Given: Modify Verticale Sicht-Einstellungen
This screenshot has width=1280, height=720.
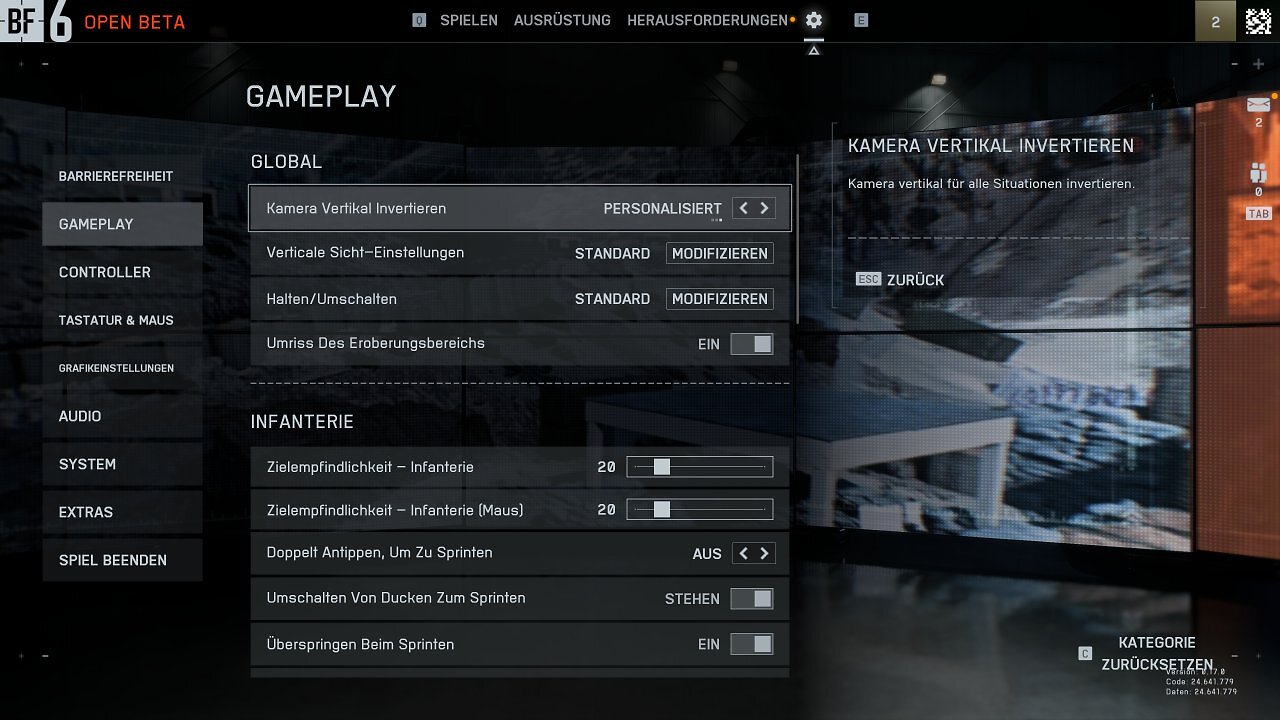Looking at the screenshot, I should (x=720, y=254).
